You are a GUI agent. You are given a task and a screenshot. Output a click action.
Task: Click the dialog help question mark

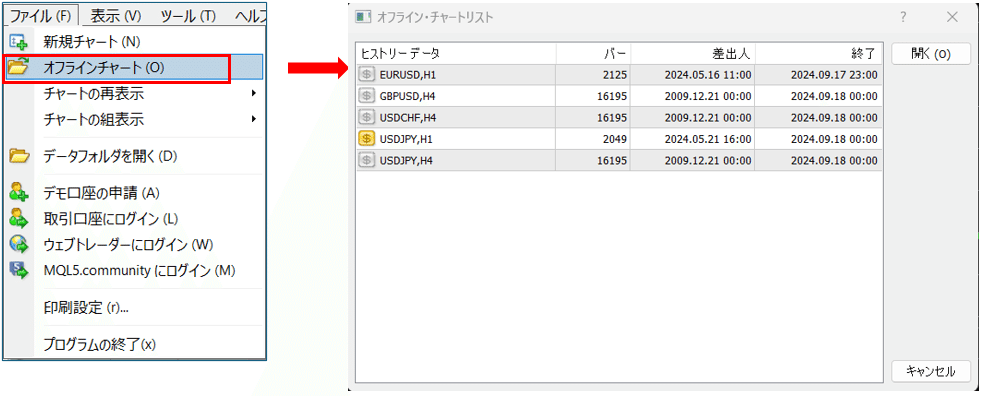(x=903, y=18)
